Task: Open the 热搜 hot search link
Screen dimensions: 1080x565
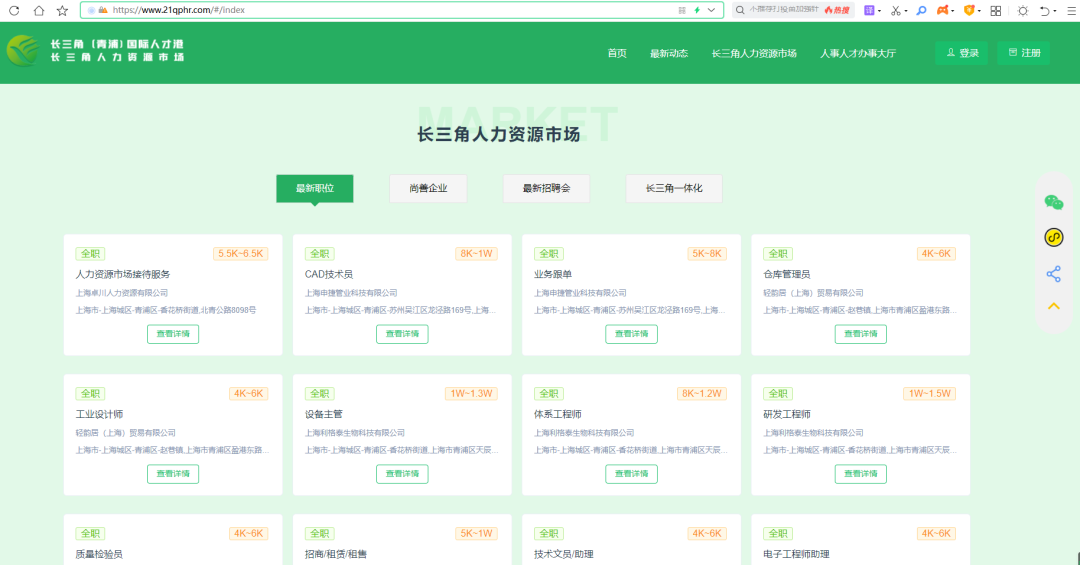Action: click(x=837, y=10)
